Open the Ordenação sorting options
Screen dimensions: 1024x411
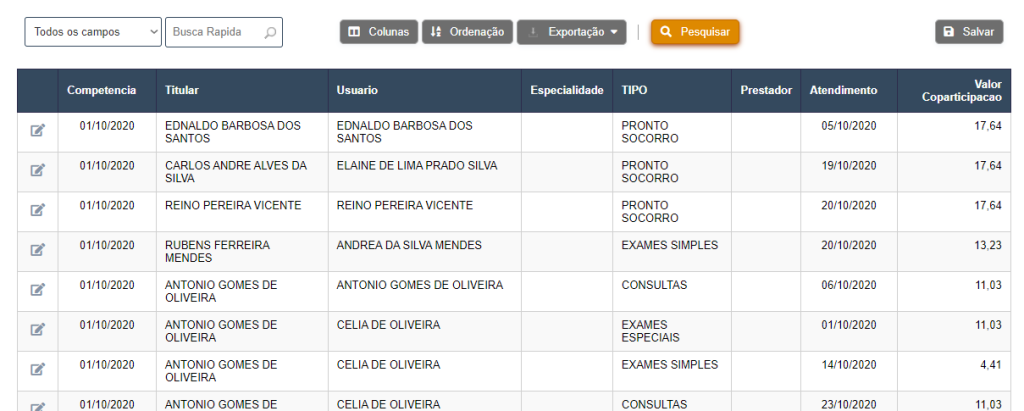pos(468,32)
